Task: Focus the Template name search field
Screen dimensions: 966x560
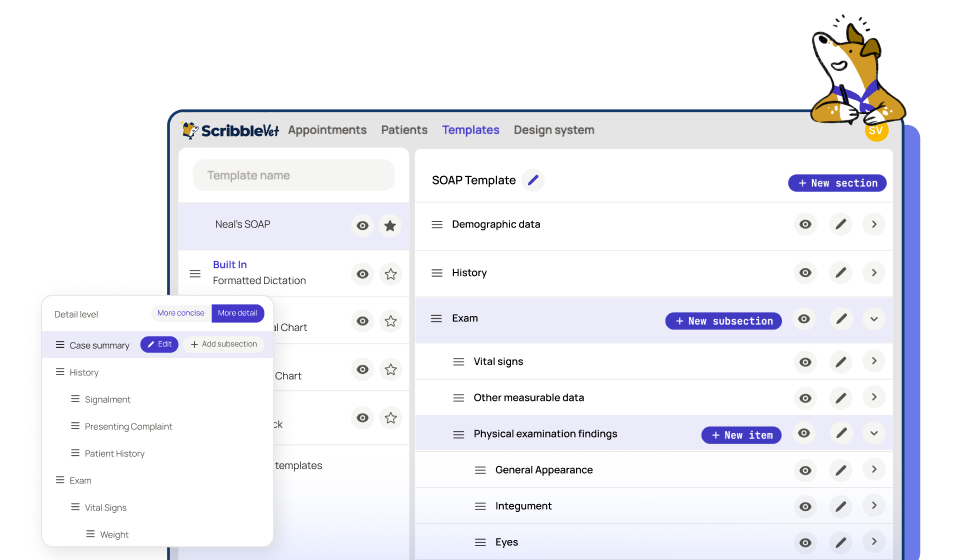Action: tap(294, 176)
